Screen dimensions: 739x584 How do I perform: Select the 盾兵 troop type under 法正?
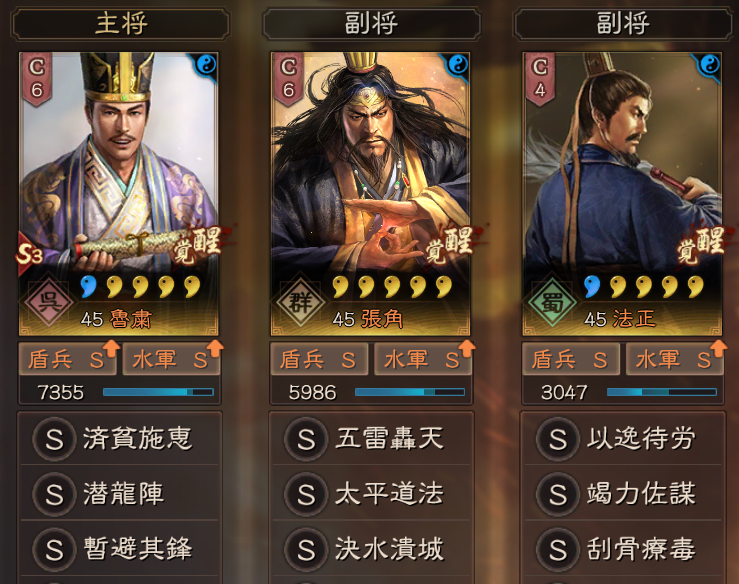coord(571,360)
